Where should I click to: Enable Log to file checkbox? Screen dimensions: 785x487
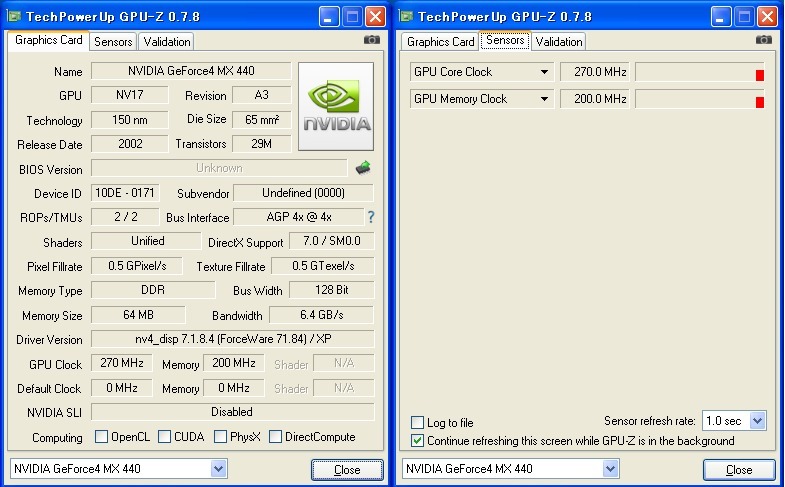(x=417, y=422)
